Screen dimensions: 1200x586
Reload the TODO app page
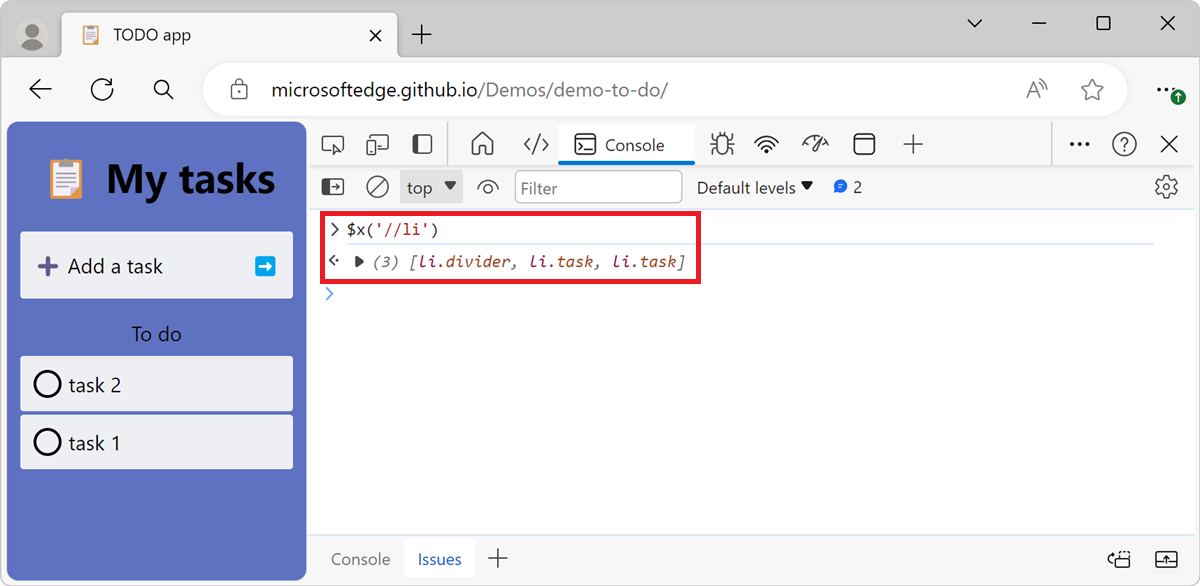pos(101,89)
